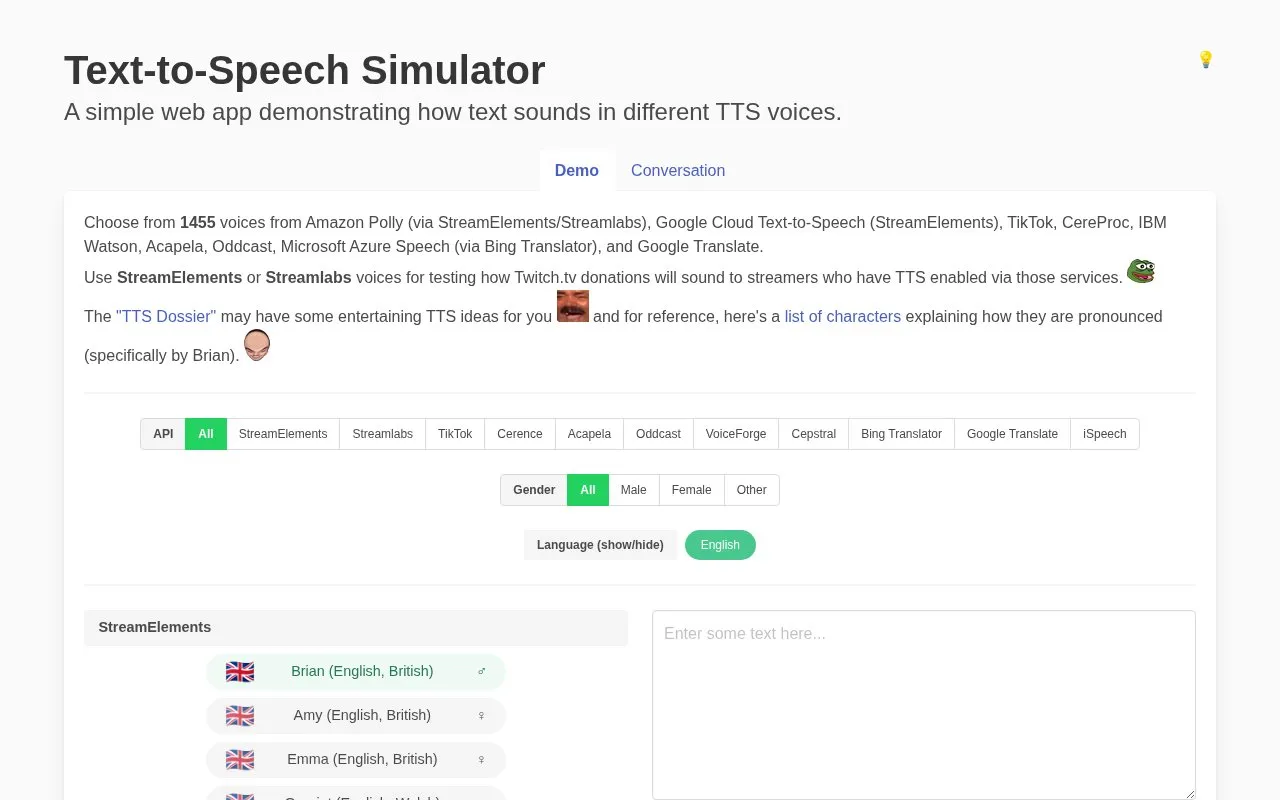Click the laughing man emote image

(573, 306)
